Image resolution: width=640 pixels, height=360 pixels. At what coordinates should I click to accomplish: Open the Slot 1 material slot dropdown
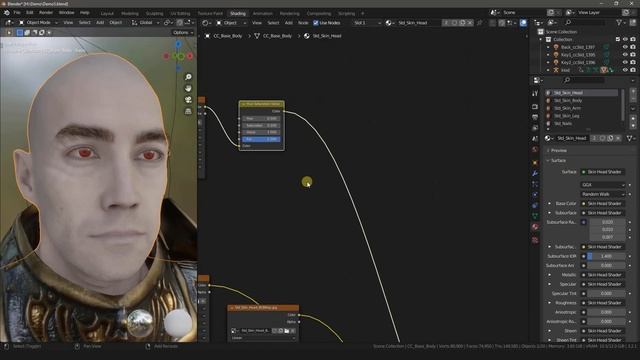click(367, 23)
